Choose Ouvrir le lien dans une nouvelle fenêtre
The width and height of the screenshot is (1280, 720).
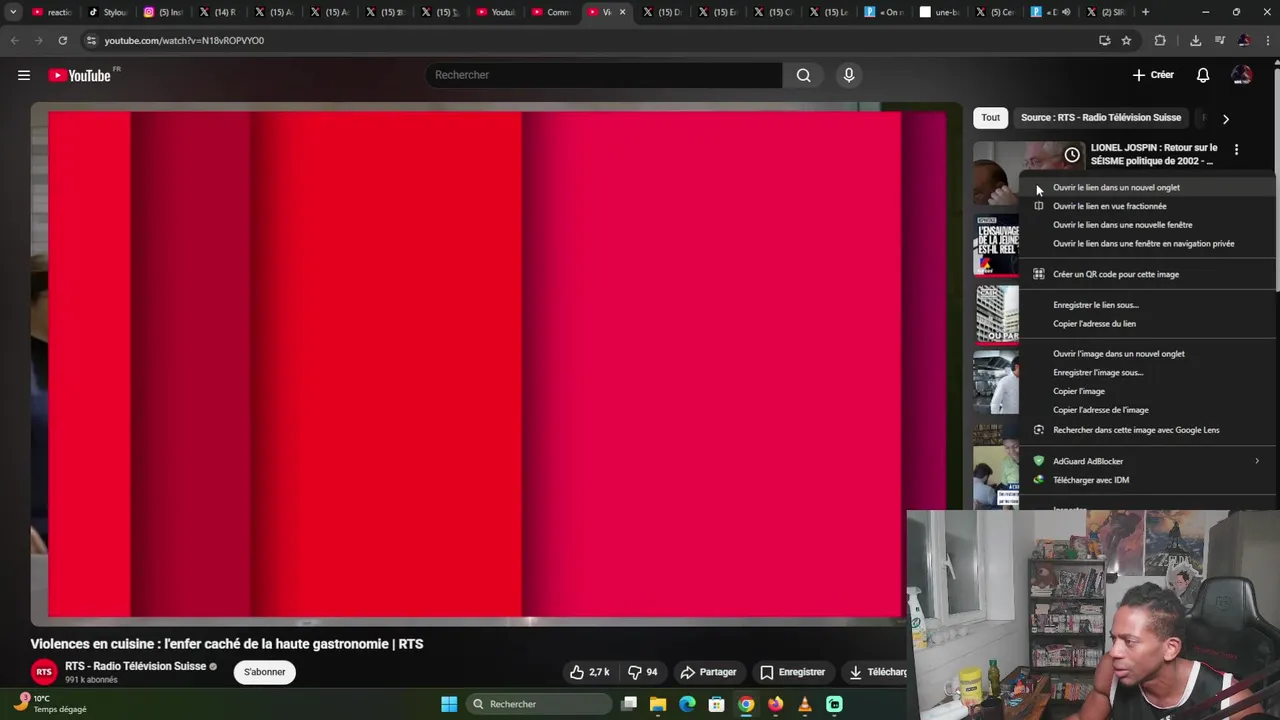tap(1122, 225)
